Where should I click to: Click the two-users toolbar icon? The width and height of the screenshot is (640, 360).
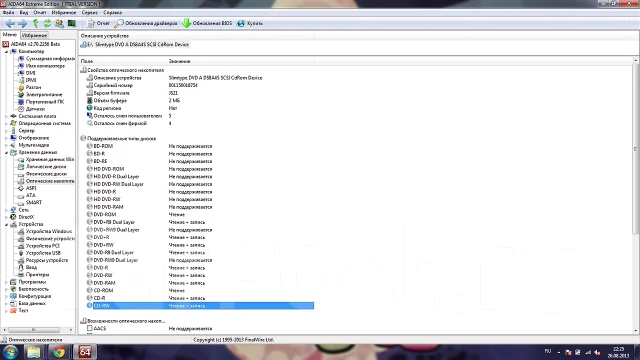59,23
